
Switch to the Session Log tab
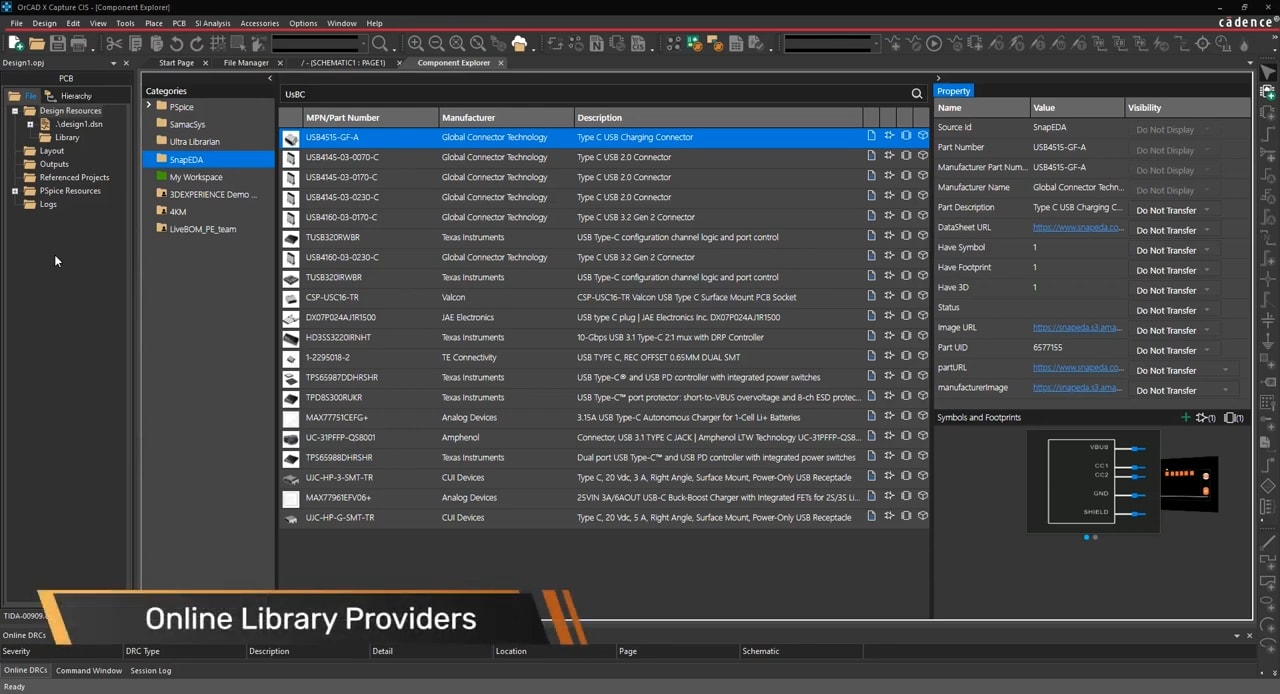point(151,670)
